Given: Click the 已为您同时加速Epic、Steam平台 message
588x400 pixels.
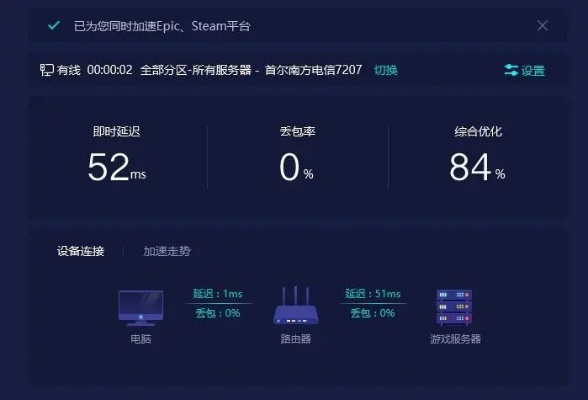Looking at the screenshot, I should [162, 26].
